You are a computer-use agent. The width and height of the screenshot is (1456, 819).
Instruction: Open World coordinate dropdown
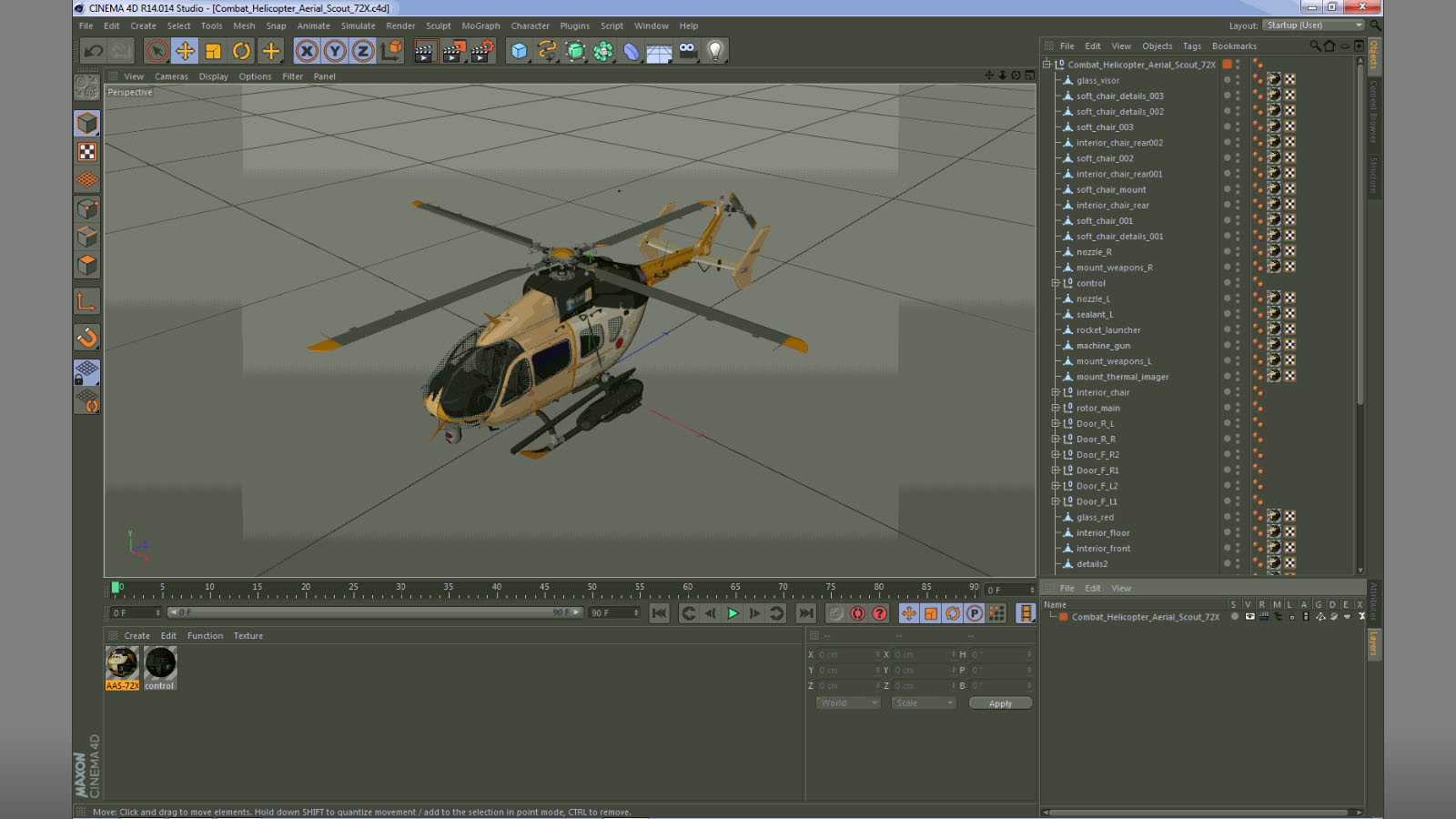click(x=847, y=703)
